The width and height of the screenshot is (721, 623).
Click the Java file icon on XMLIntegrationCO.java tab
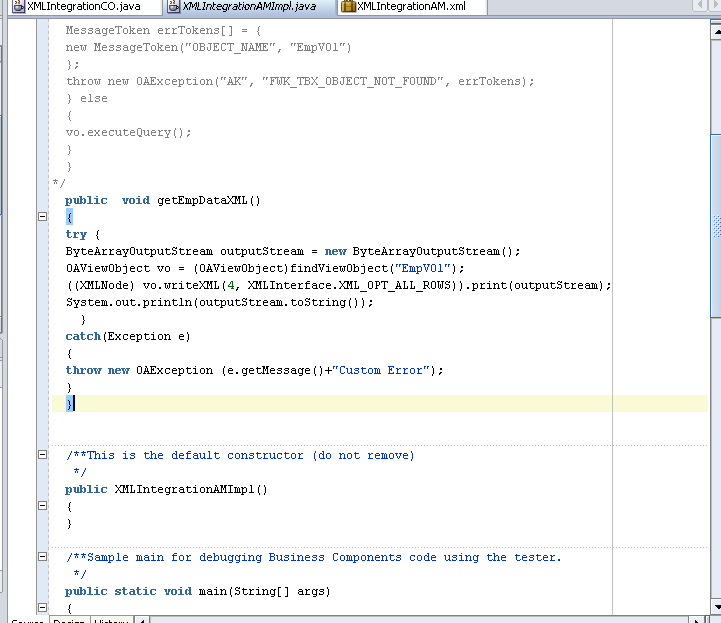click(18, 6)
